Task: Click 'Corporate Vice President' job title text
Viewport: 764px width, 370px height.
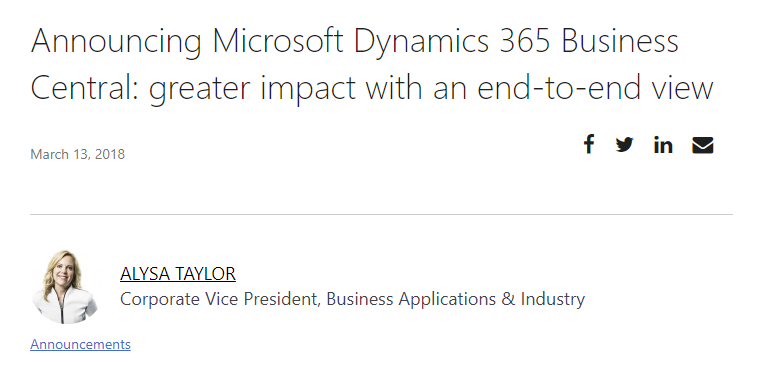Action: click(220, 299)
